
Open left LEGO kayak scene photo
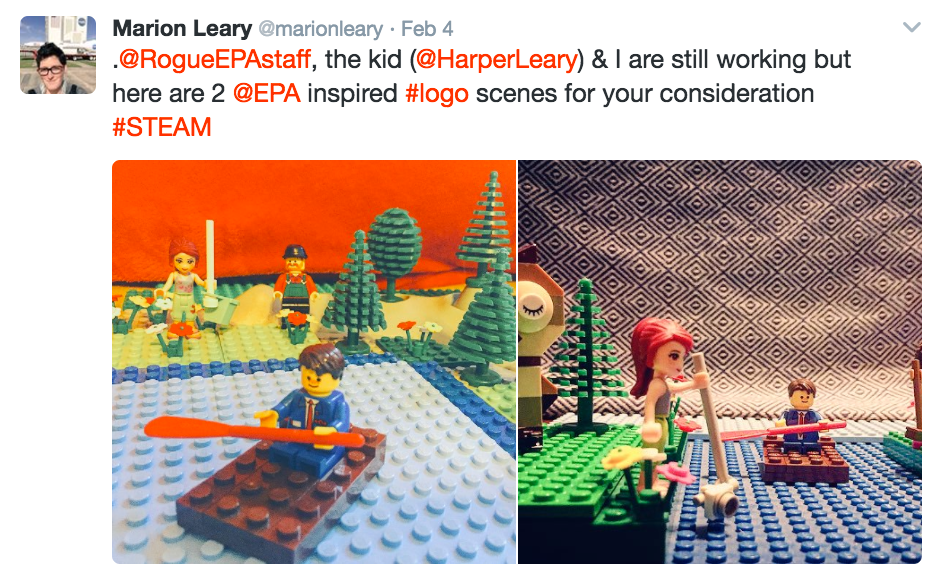pos(314,362)
